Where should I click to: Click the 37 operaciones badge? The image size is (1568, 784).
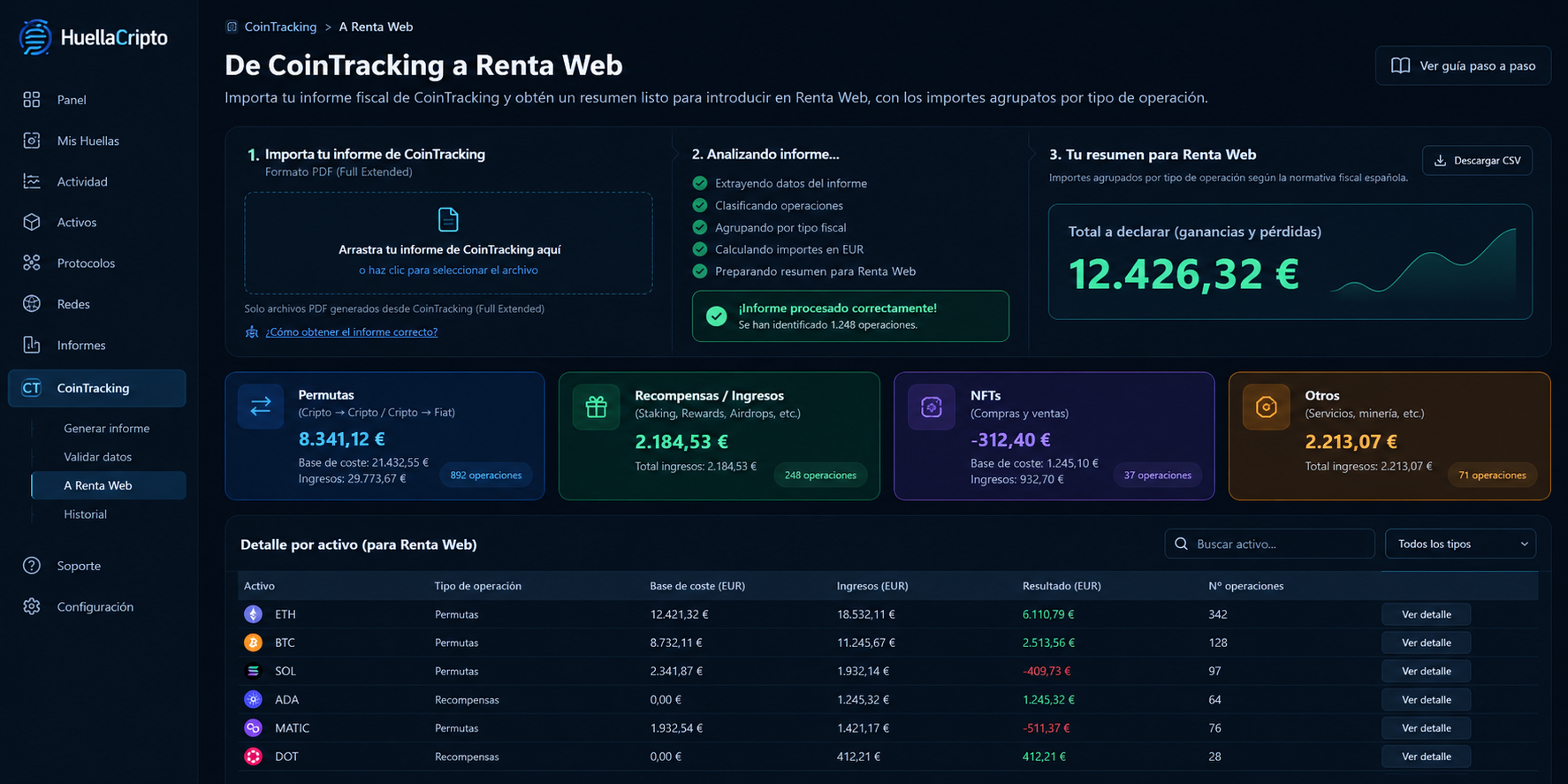point(1157,476)
